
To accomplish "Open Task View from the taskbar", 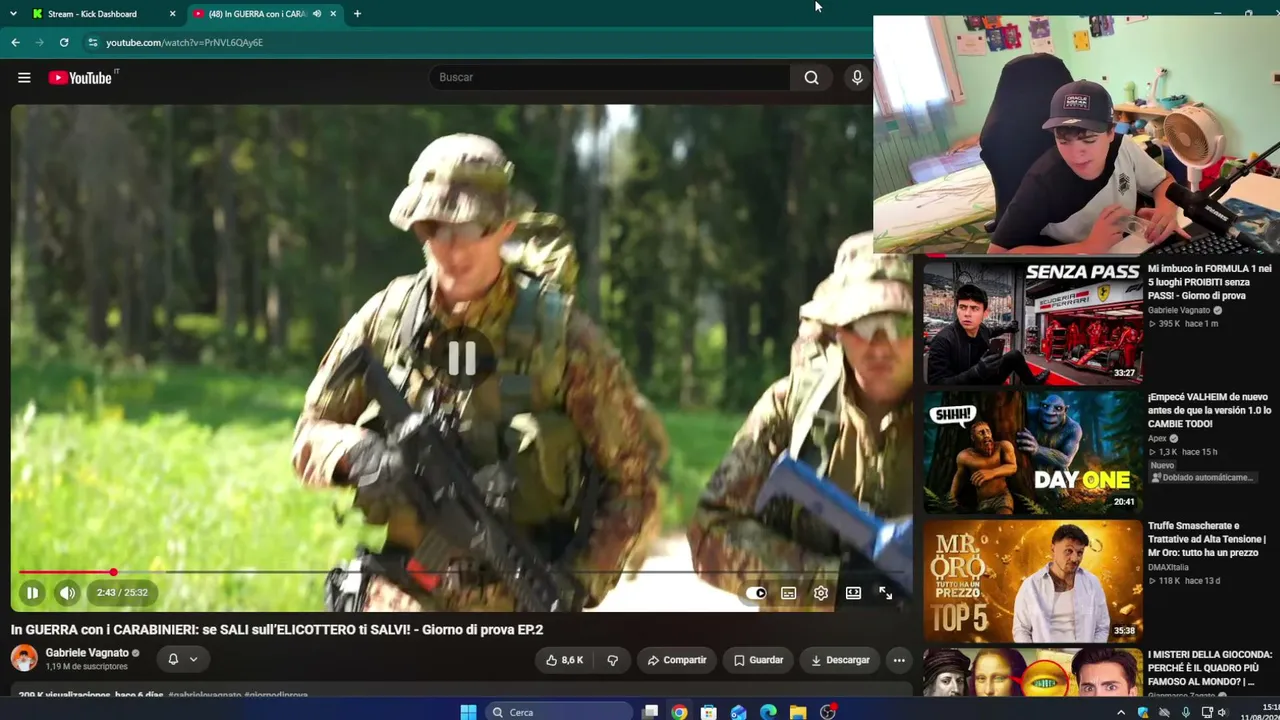I will pos(650,712).
